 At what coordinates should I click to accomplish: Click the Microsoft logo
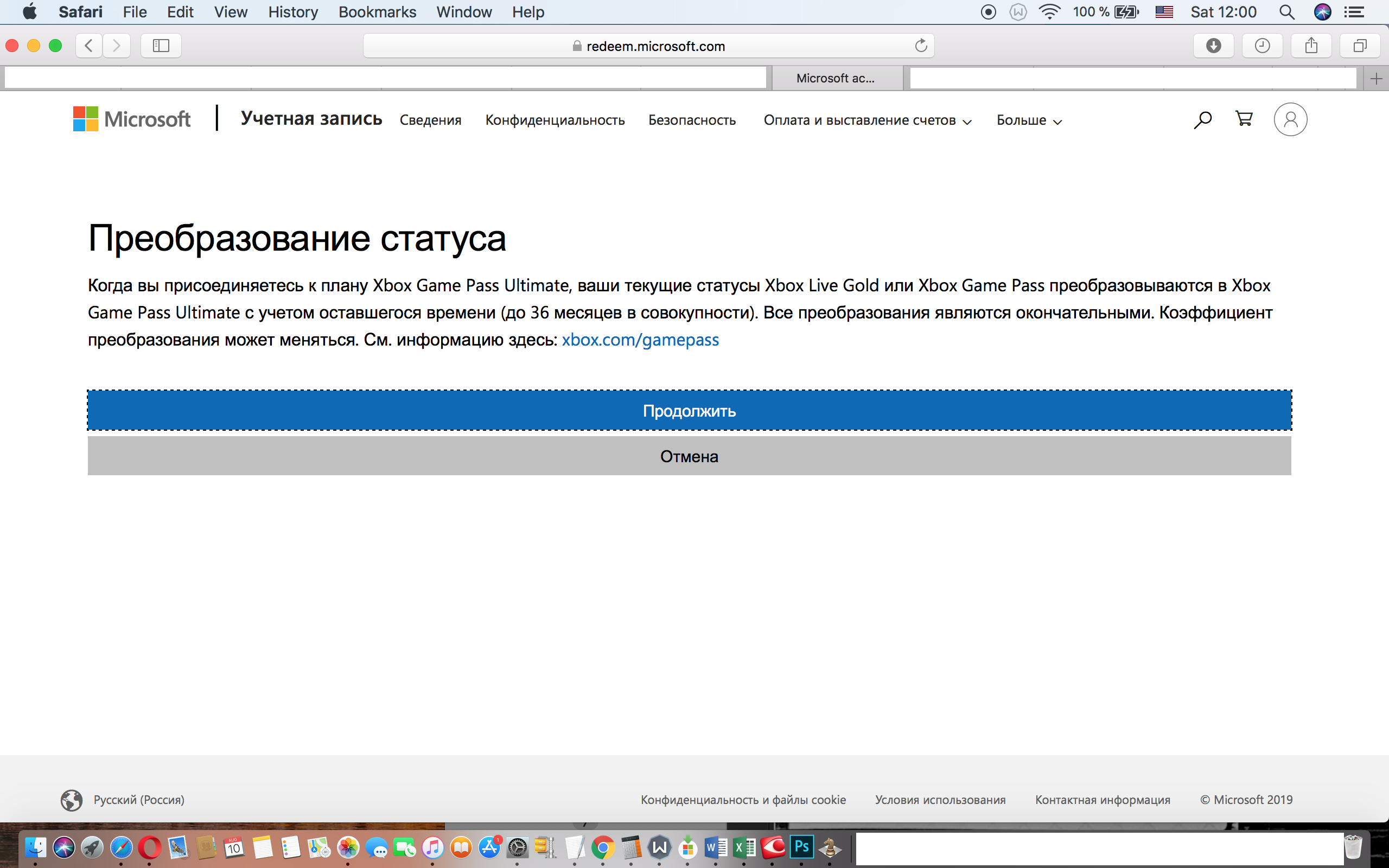(132, 119)
